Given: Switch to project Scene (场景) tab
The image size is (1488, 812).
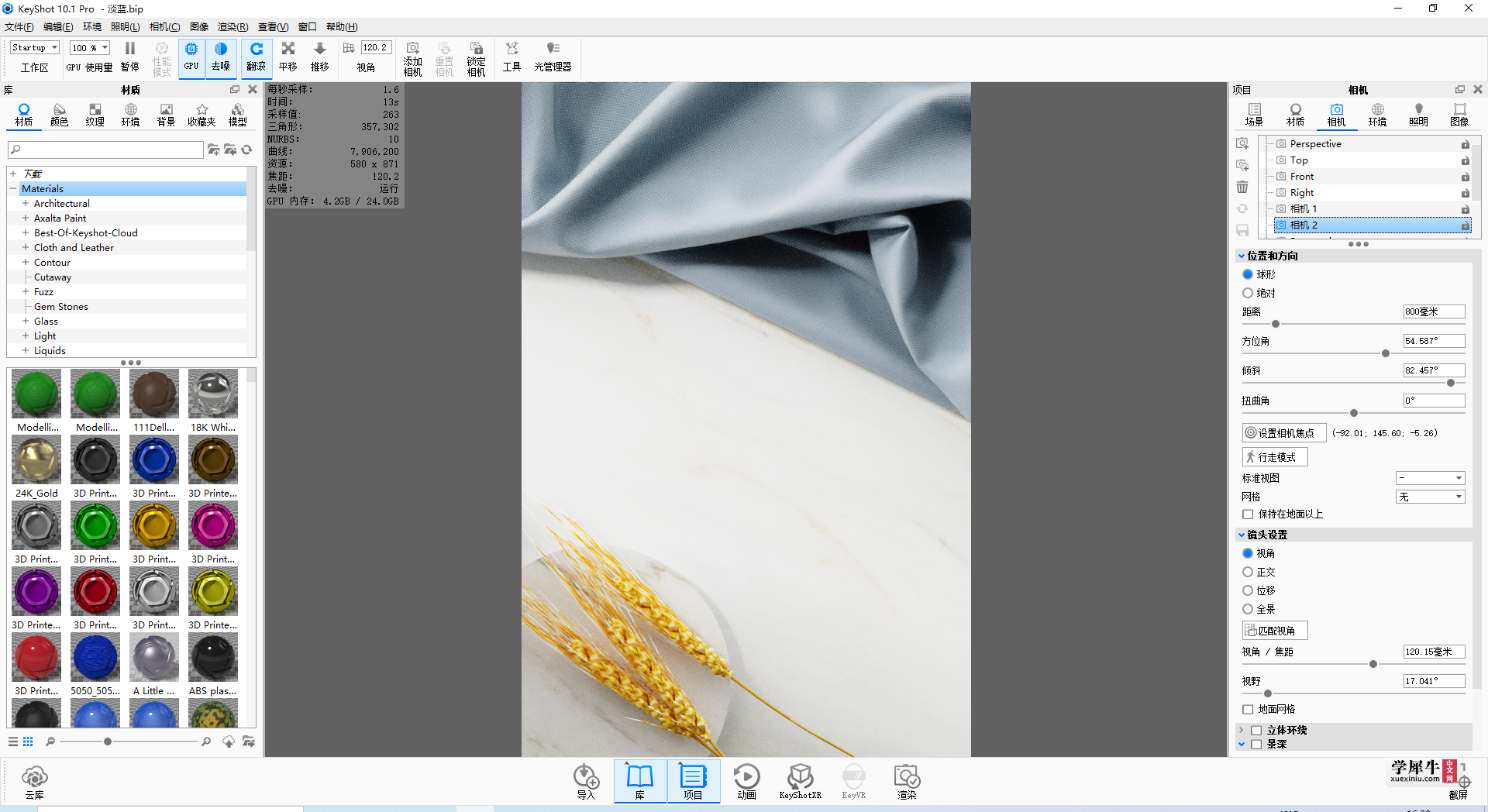Looking at the screenshot, I should 1254,115.
